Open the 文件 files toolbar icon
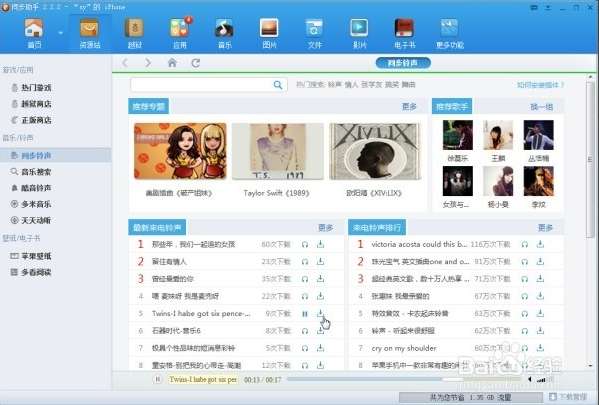The image size is (599, 405). [x=314, y=34]
